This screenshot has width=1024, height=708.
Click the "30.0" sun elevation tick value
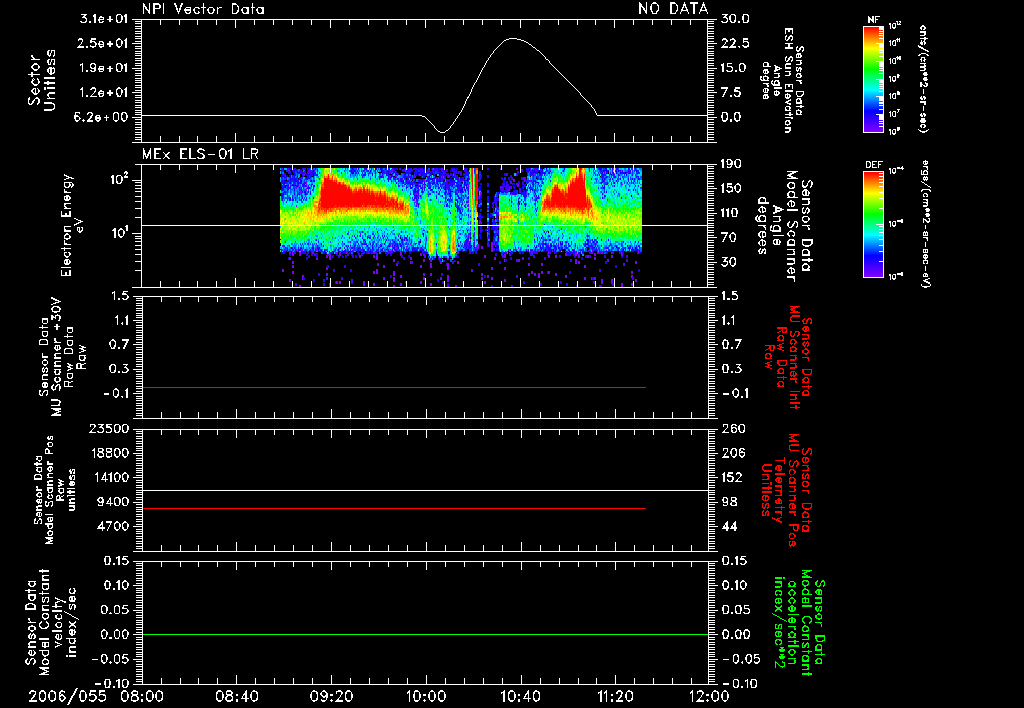[735, 19]
